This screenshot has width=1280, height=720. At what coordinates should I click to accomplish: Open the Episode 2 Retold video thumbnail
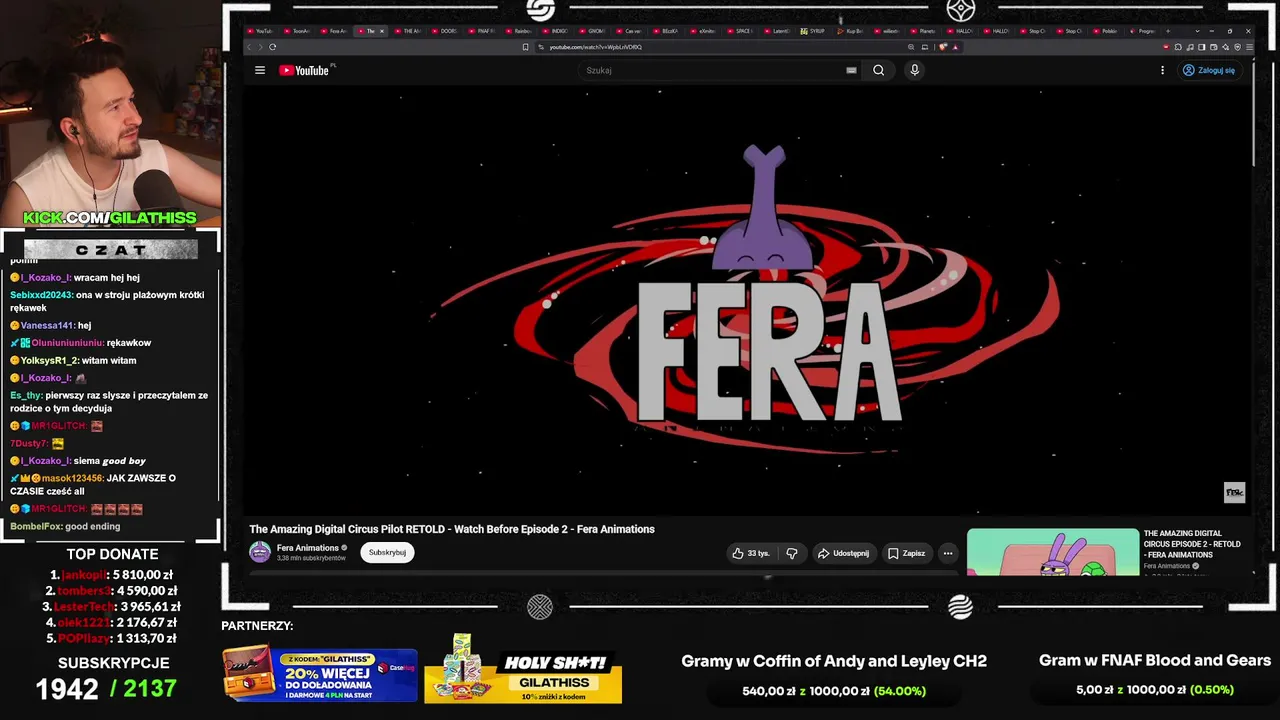point(1053,552)
